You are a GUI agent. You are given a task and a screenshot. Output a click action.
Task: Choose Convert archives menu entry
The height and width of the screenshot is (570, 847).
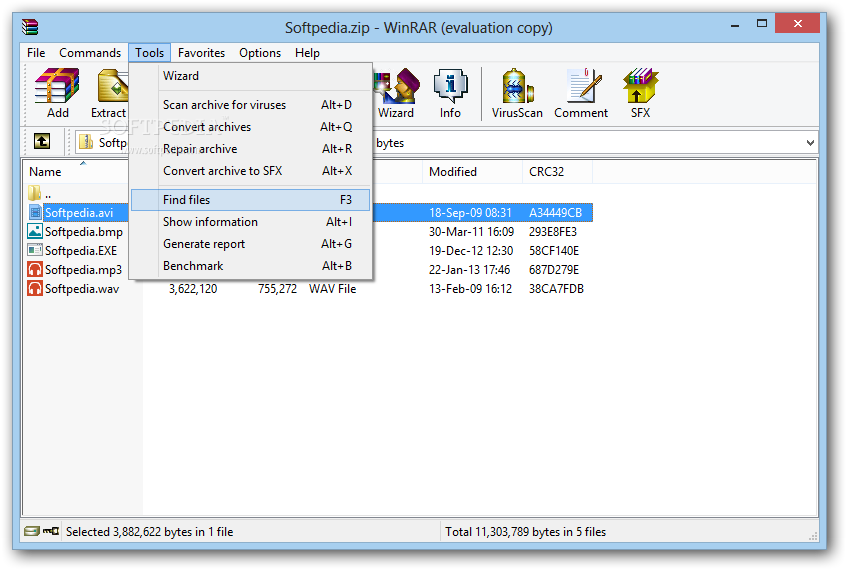tap(251, 127)
